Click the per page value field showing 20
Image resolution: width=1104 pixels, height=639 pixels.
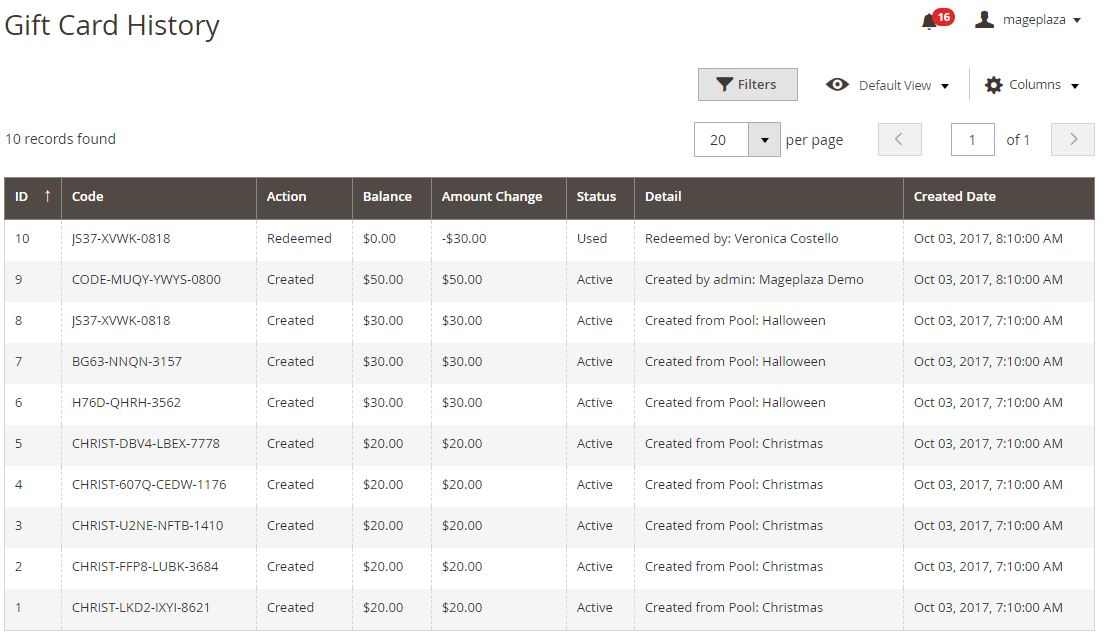coord(721,140)
